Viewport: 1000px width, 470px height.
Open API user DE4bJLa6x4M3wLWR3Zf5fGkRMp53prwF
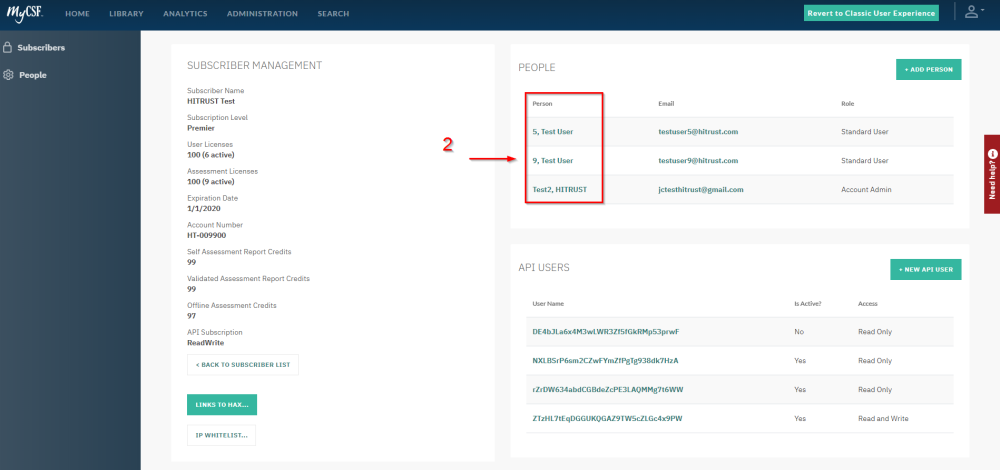tap(606, 332)
